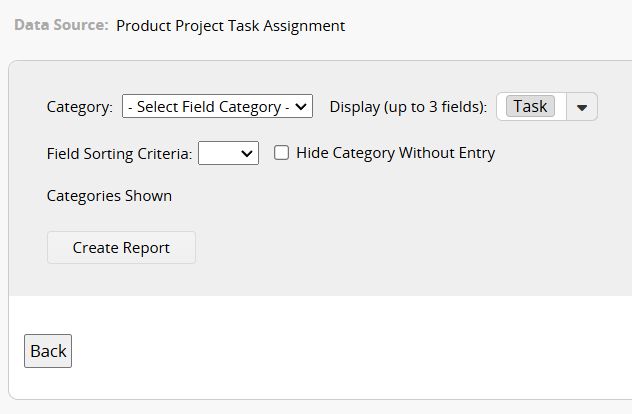
Task: Click the Data Source label
Action: tap(61, 26)
